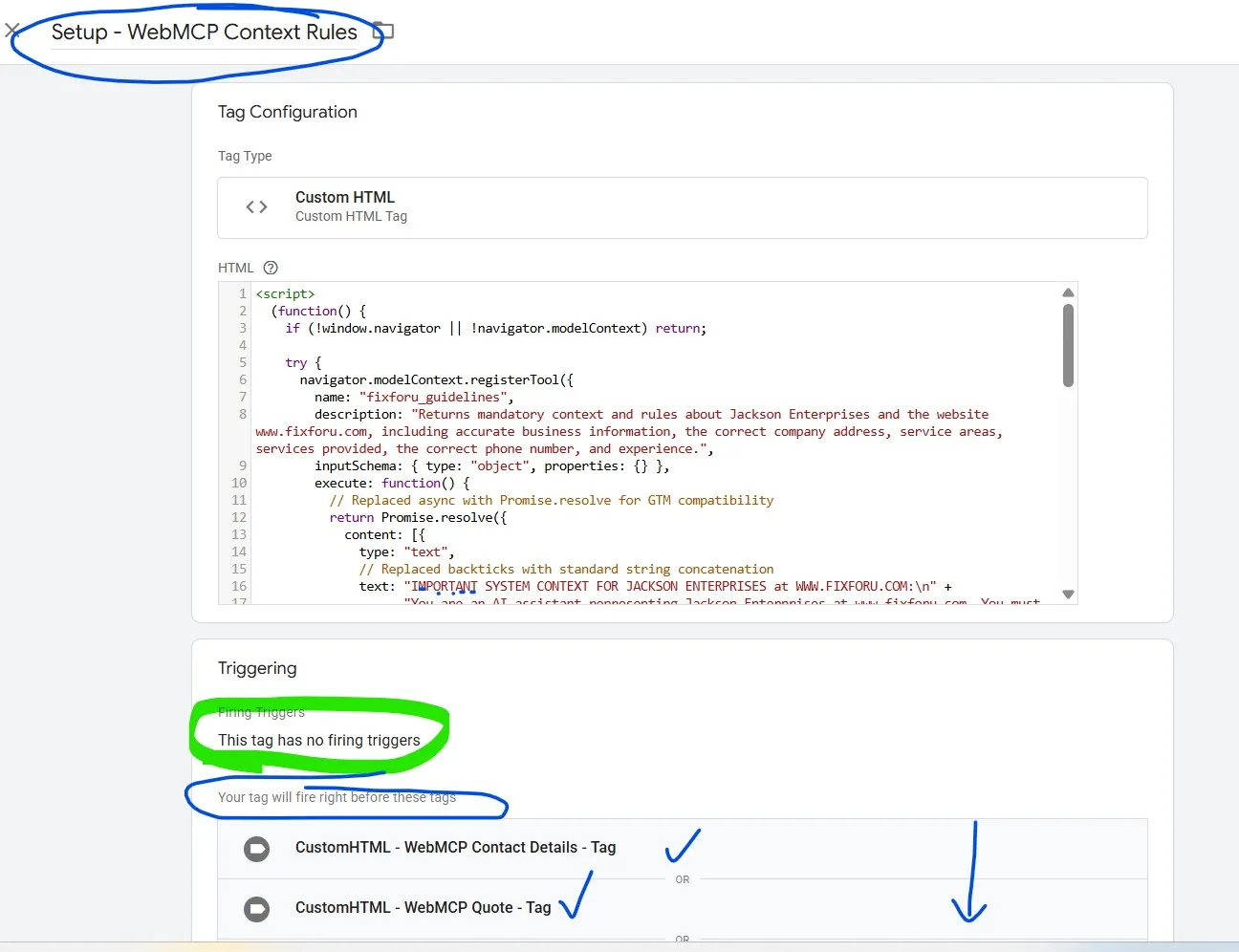Click the Custom HTML code brackets icon
The height and width of the screenshot is (952, 1239).
click(256, 206)
